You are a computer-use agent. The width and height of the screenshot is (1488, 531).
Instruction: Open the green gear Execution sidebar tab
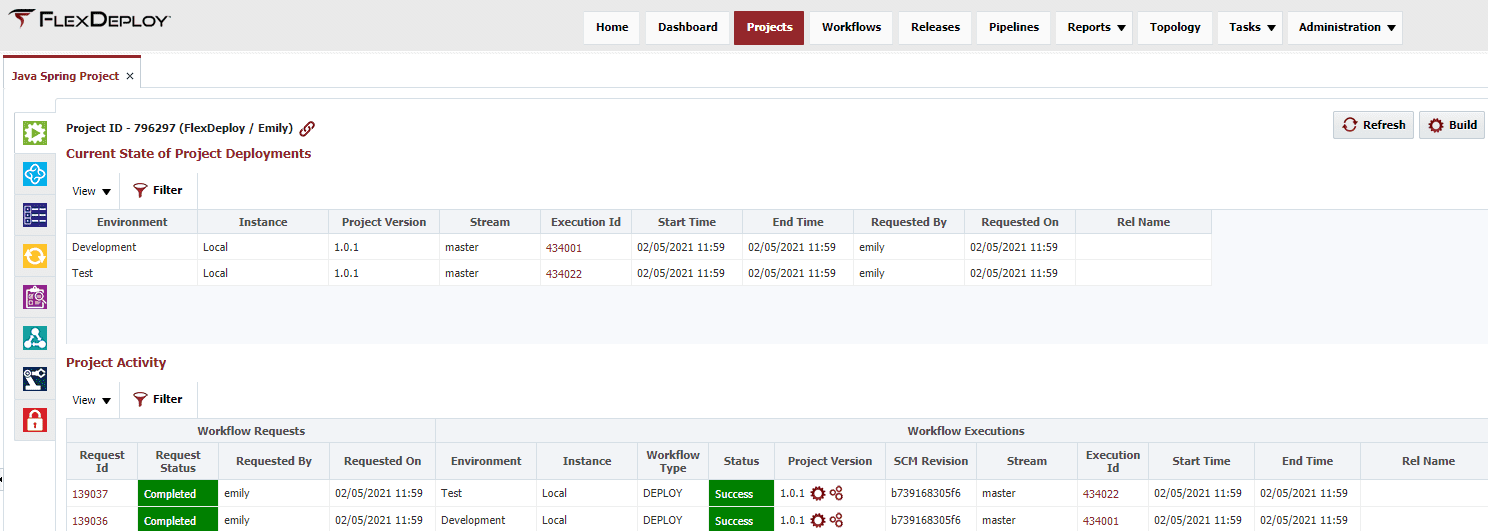[x=35, y=132]
